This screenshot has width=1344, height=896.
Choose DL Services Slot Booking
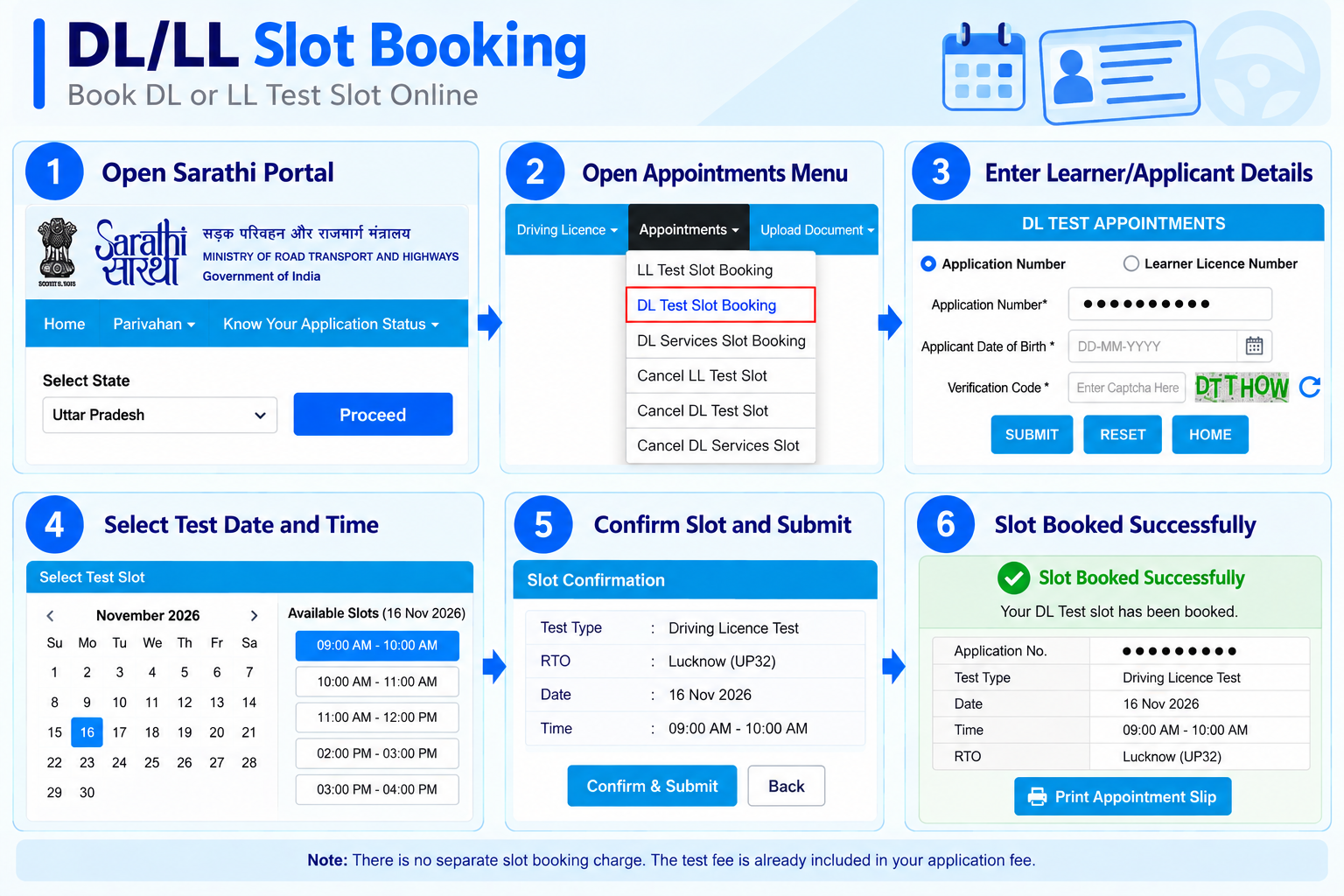[x=721, y=340]
